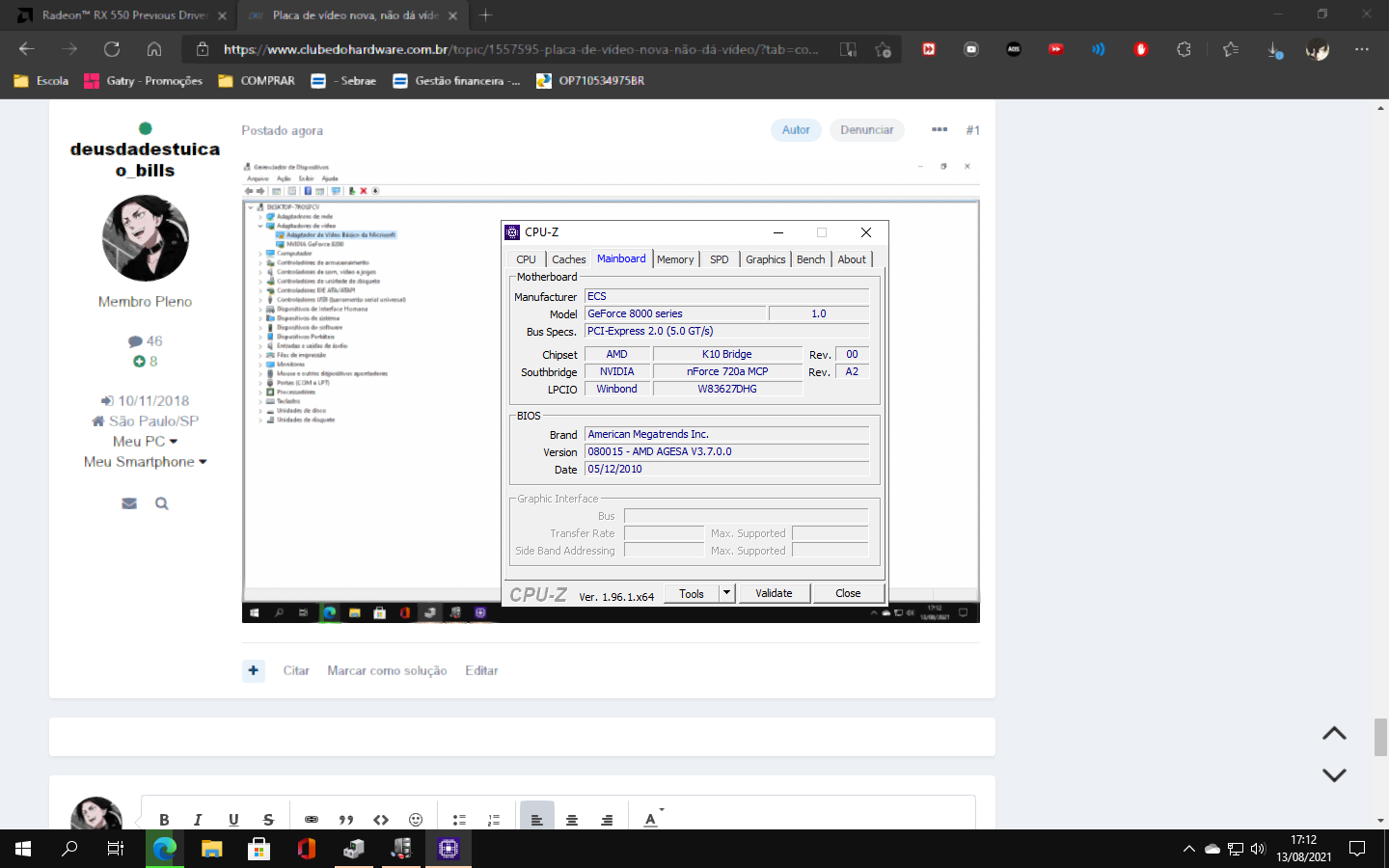Image resolution: width=1389 pixels, height=868 pixels.
Task: Click the scroll down chevron arrow on page
Action: pyautogui.click(x=1334, y=774)
